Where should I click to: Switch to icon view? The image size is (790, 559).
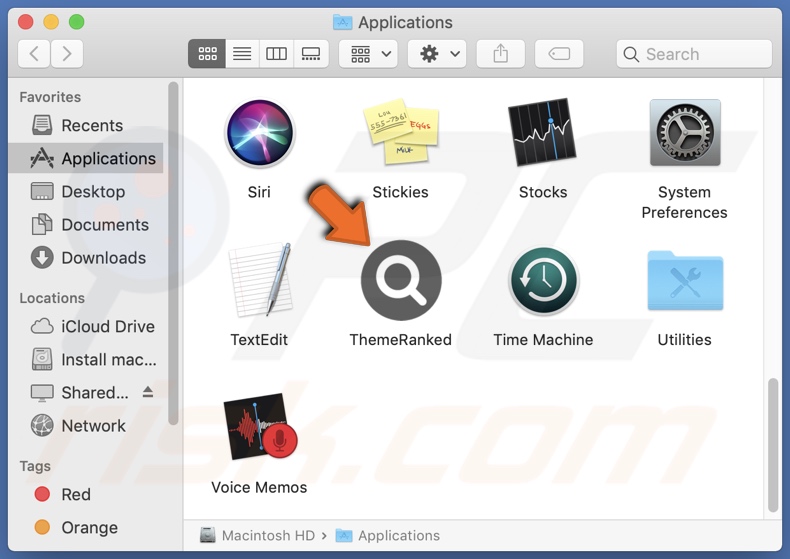(x=207, y=53)
